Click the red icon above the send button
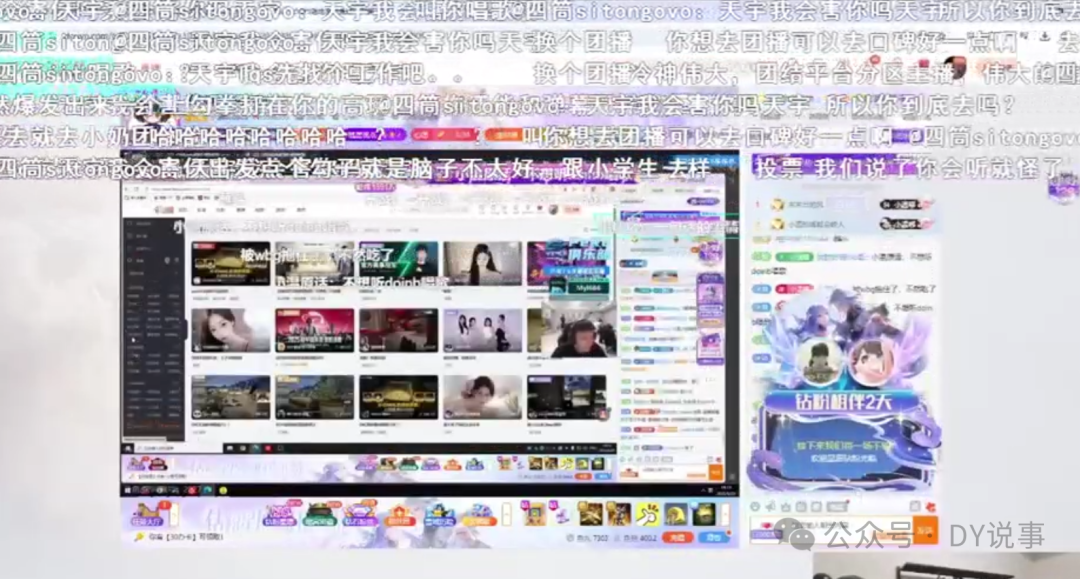 pos(931,507)
